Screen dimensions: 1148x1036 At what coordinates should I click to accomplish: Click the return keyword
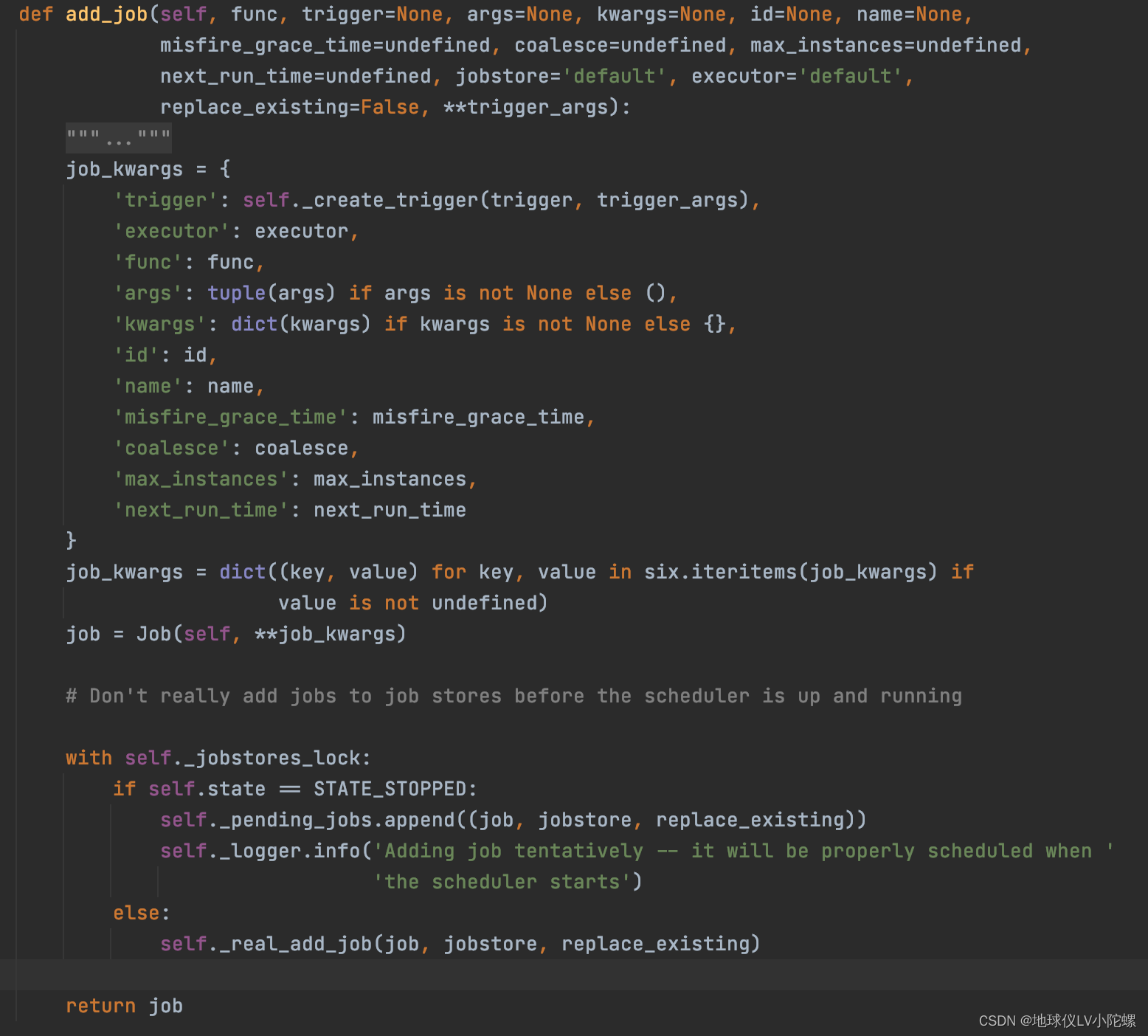pyautogui.click(x=101, y=1006)
